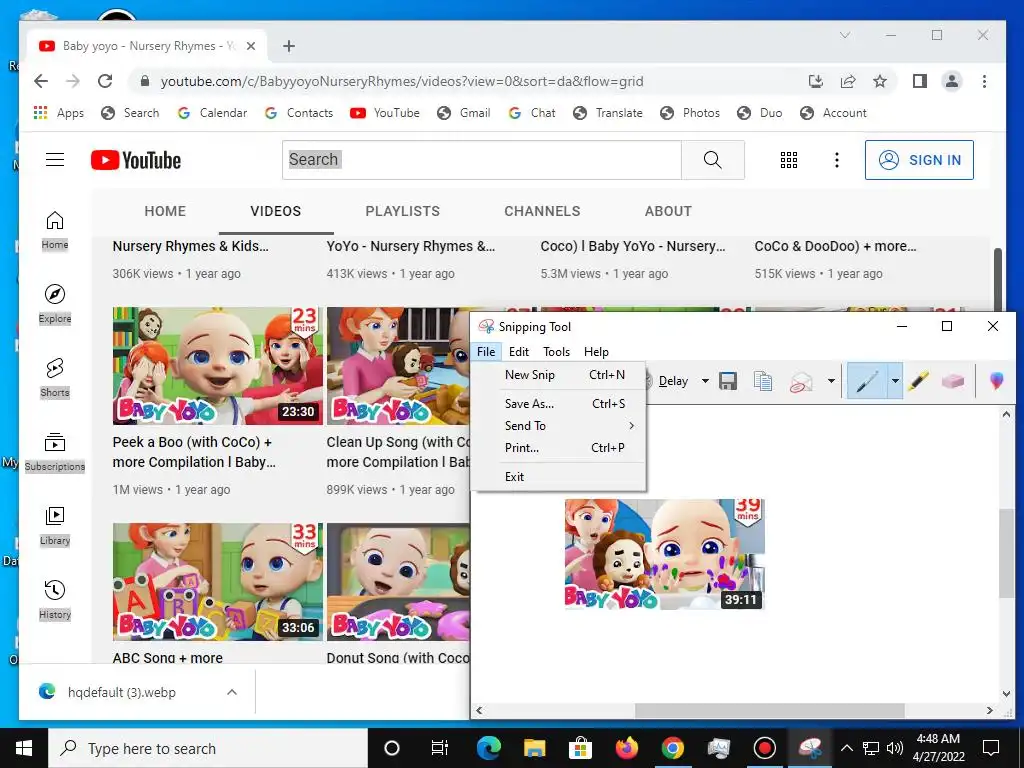Image resolution: width=1024 pixels, height=768 pixels.
Task: Go to Home in YouTube sidebar
Action: (55, 230)
